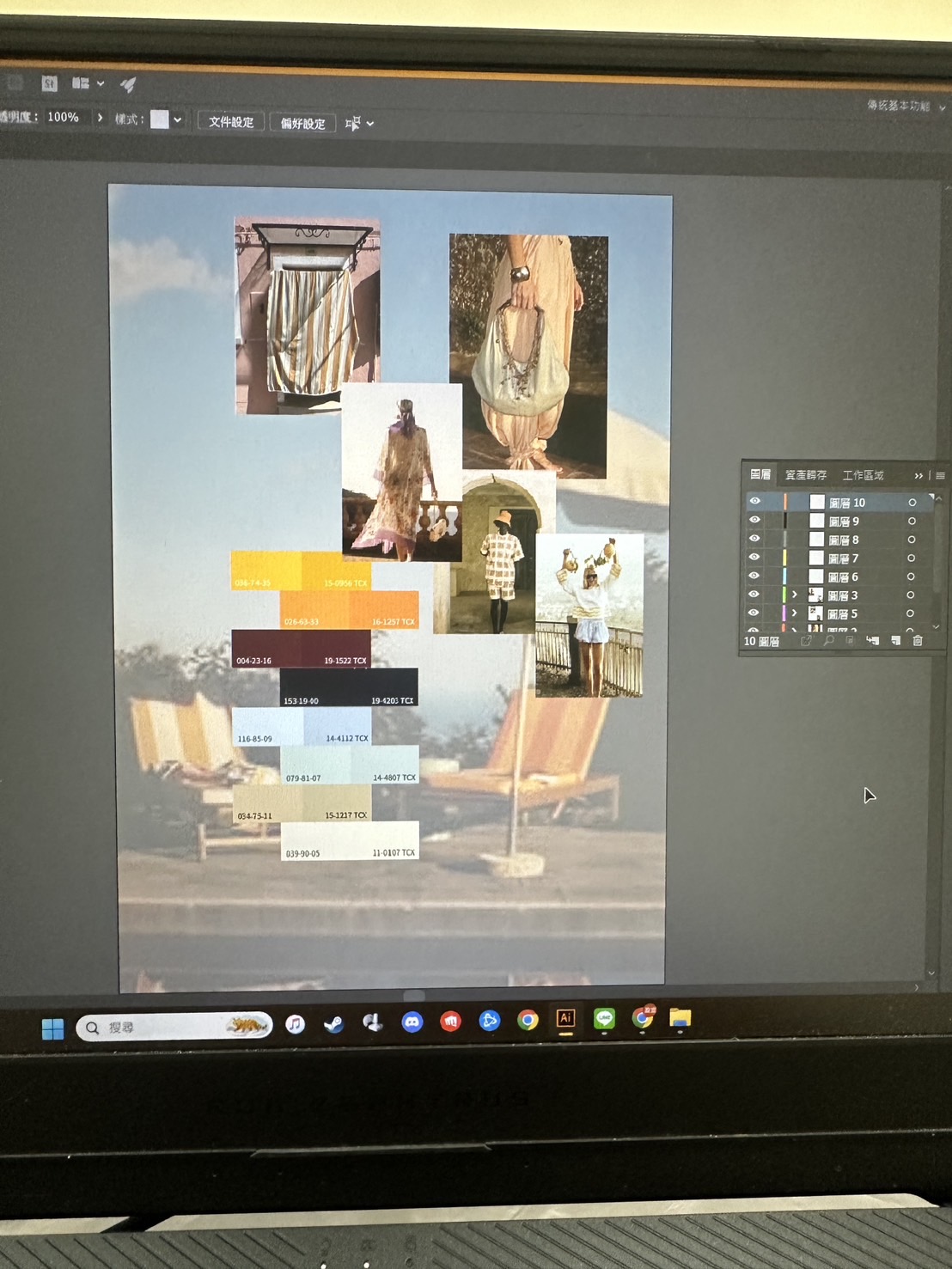
Task: Click the 樣式 style color swatch
Action: (x=160, y=119)
